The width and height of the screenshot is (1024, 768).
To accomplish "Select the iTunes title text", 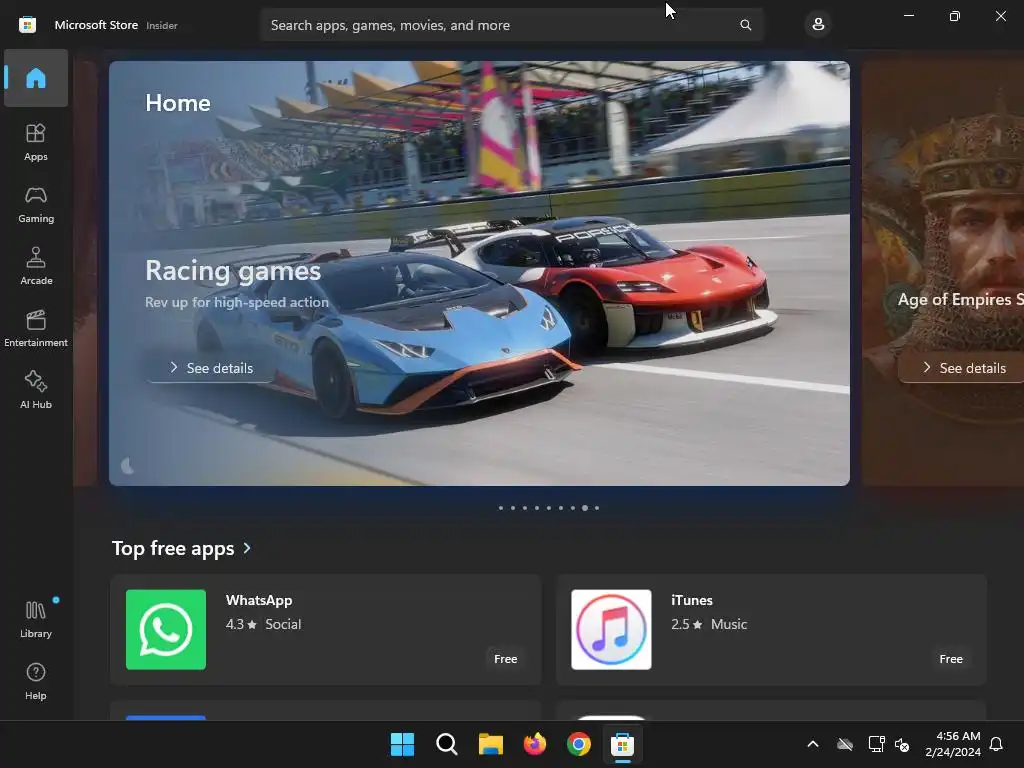I will pos(692,600).
